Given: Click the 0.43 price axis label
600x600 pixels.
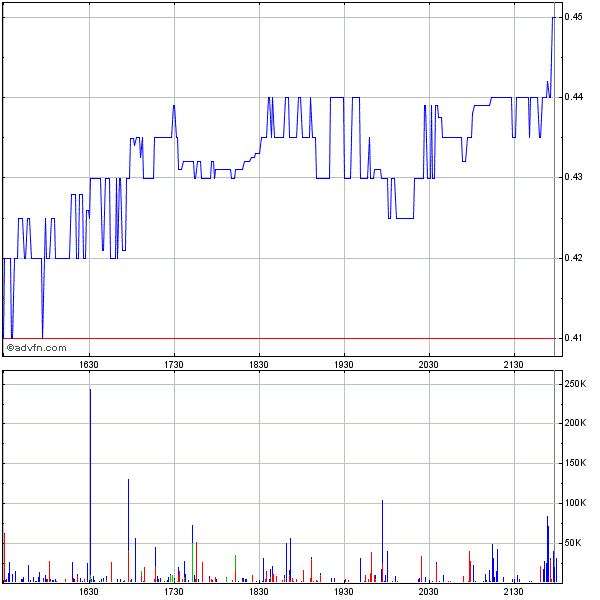Looking at the screenshot, I should coord(573,177).
